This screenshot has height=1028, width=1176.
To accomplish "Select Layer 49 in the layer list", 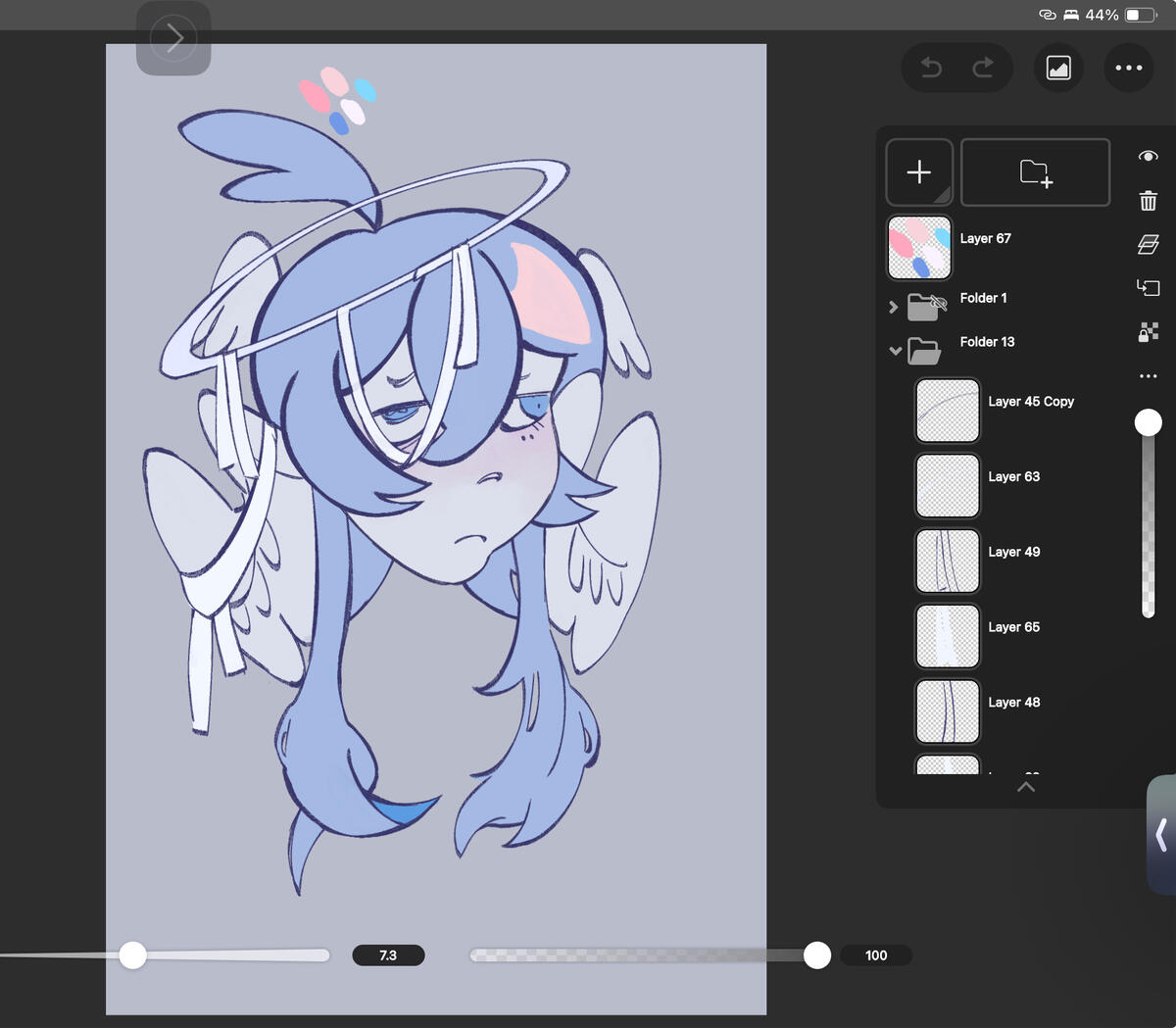I will click(1013, 552).
